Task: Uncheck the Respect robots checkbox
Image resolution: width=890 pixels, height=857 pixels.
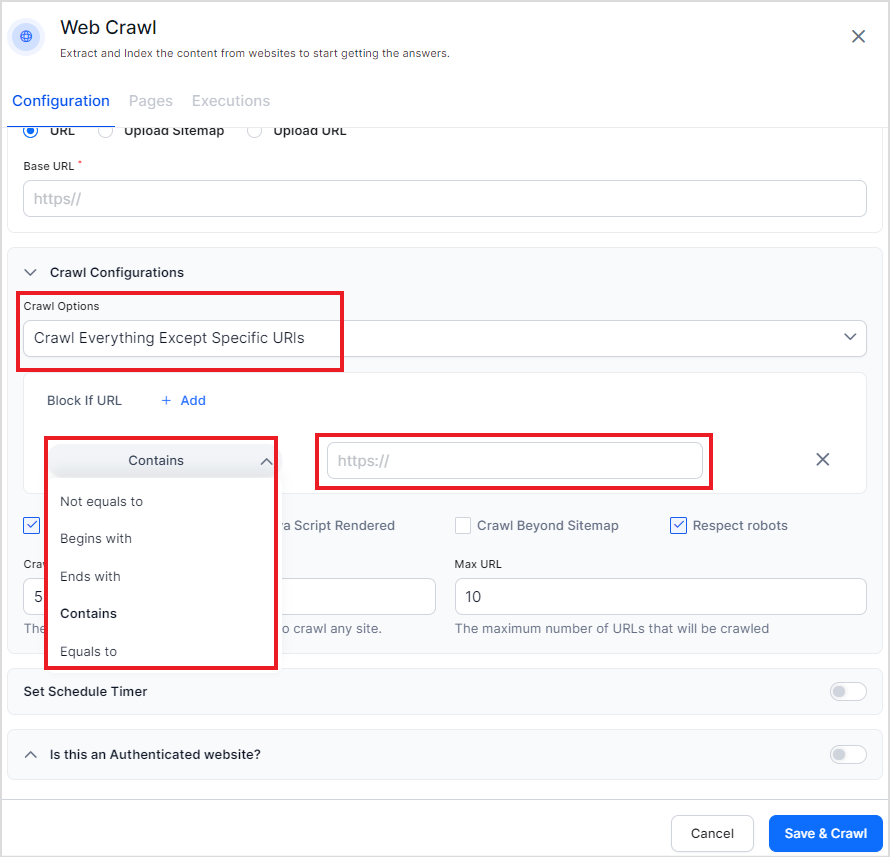Action: coord(678,525)
